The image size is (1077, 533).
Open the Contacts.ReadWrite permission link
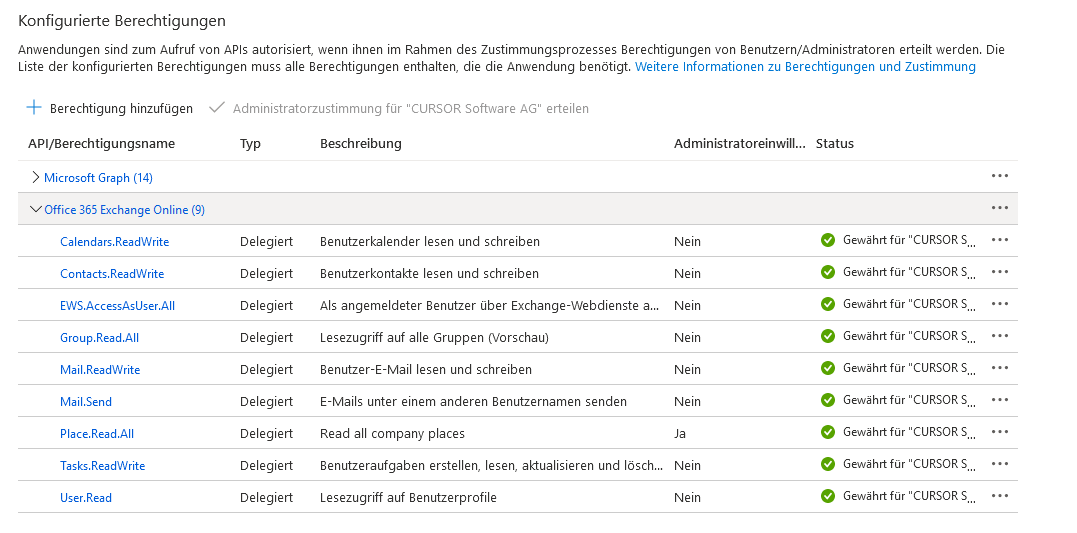[x=112, y=273]
